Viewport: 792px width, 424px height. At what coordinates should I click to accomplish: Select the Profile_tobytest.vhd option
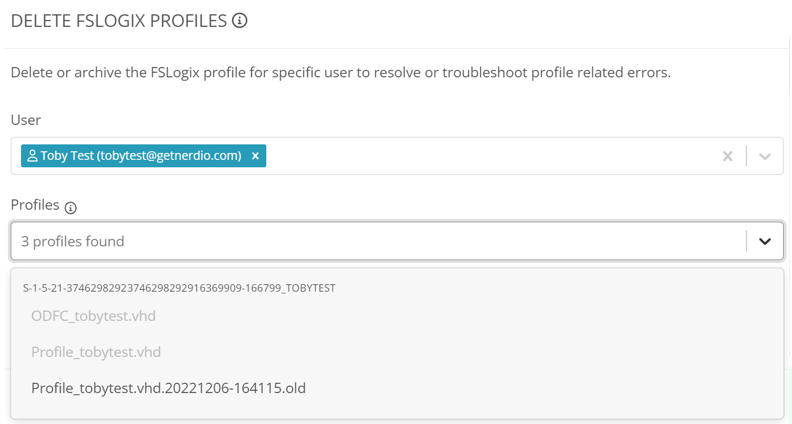pos(96,352)
